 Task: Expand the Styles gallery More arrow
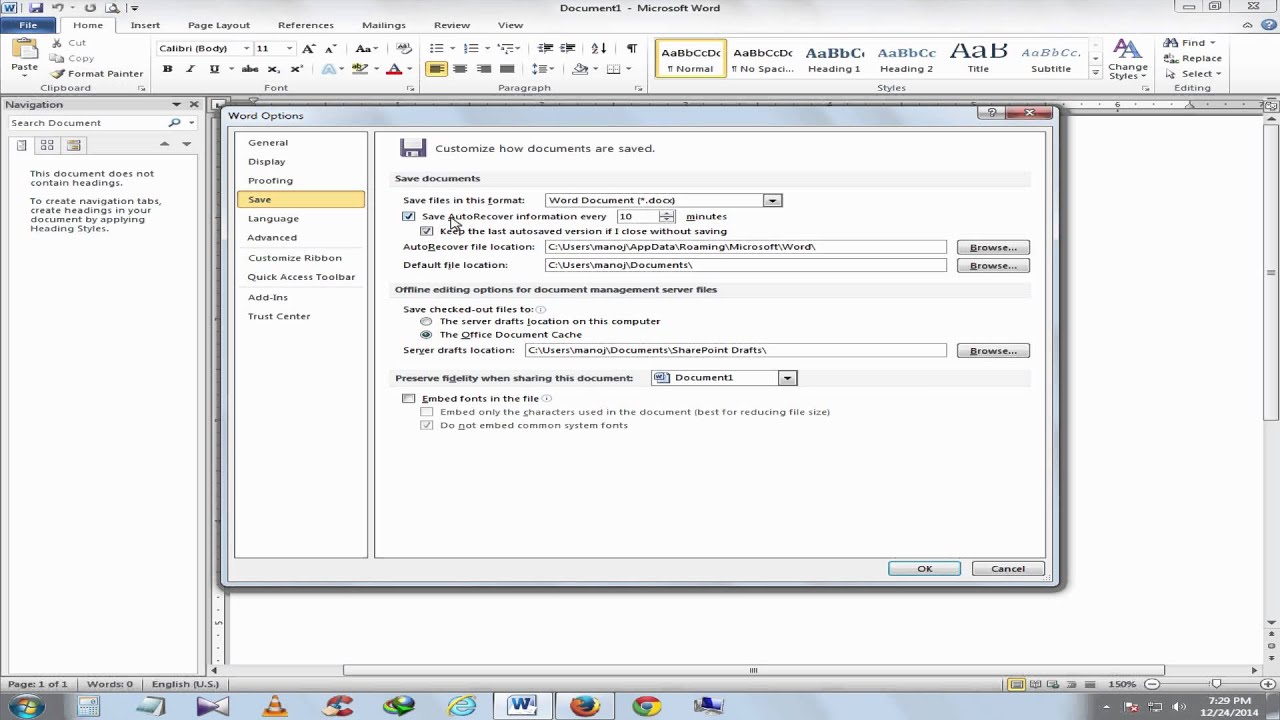(1095, 74)
